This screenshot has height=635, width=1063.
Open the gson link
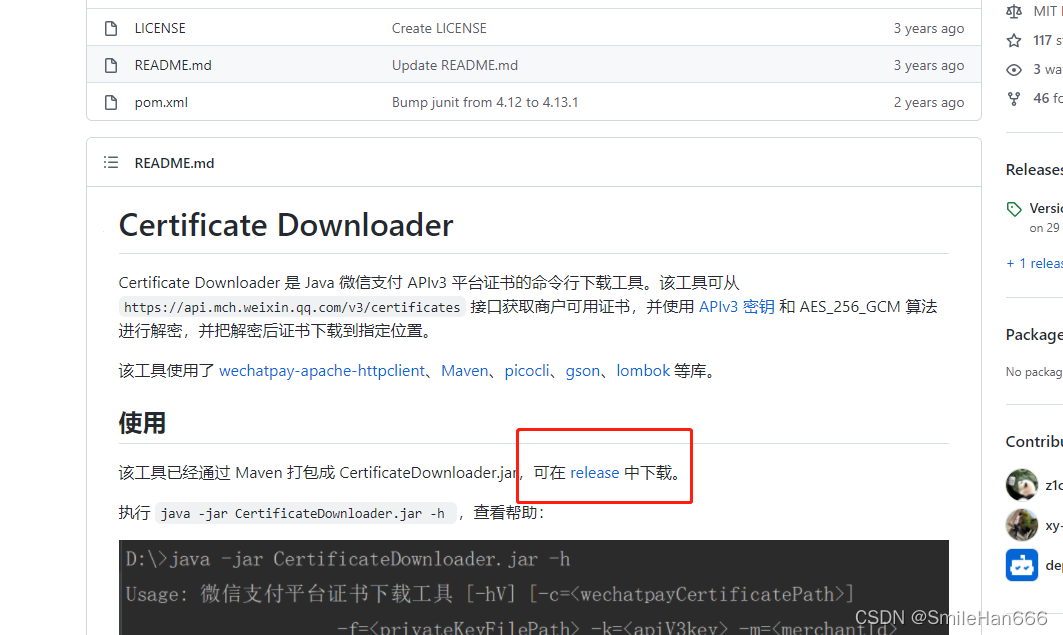pos(583,371)
